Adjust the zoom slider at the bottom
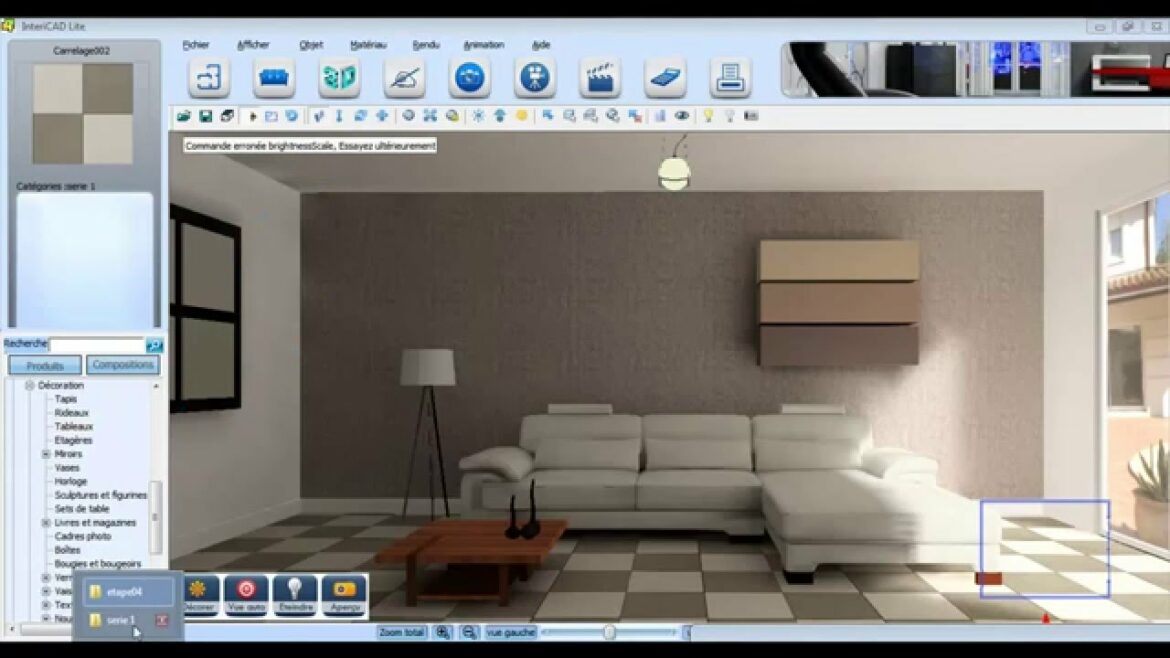This screenshot has width=1170, height=658. click(x=610, y=632)
